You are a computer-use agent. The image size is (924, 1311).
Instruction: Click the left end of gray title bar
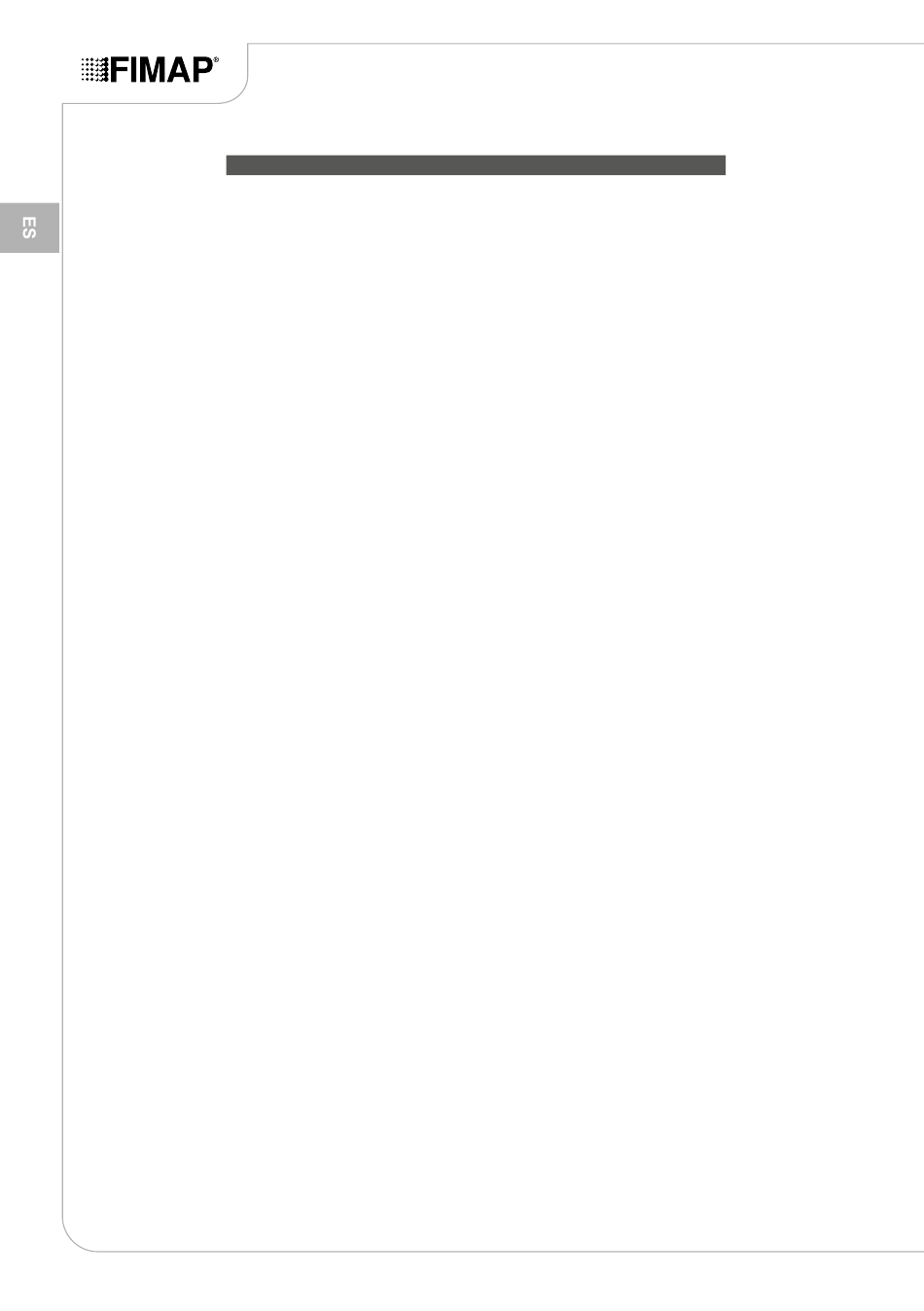coord(233,164)
